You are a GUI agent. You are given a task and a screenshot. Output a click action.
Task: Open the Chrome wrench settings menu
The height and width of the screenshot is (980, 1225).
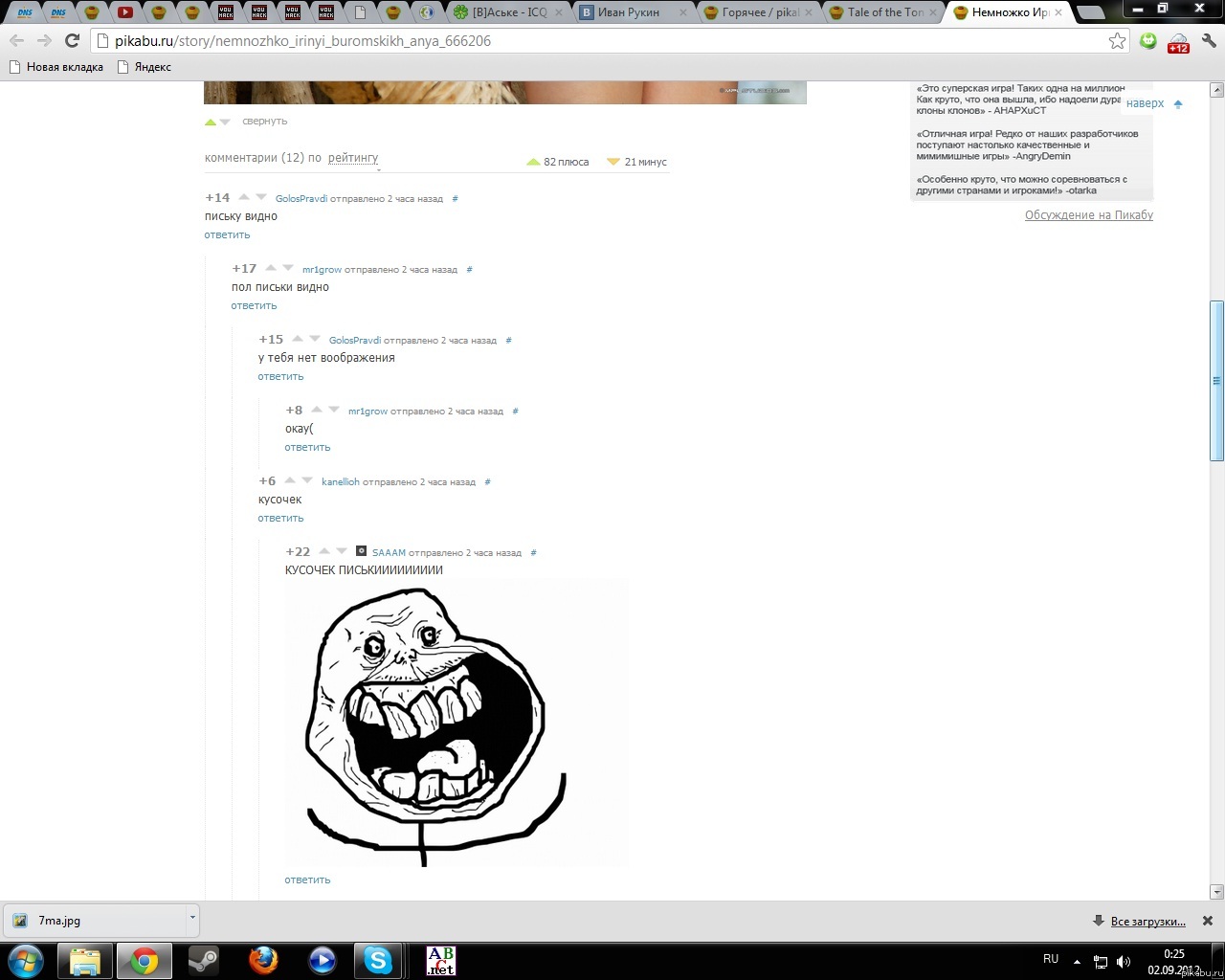pyautogui.click(x=1209, y=41)
